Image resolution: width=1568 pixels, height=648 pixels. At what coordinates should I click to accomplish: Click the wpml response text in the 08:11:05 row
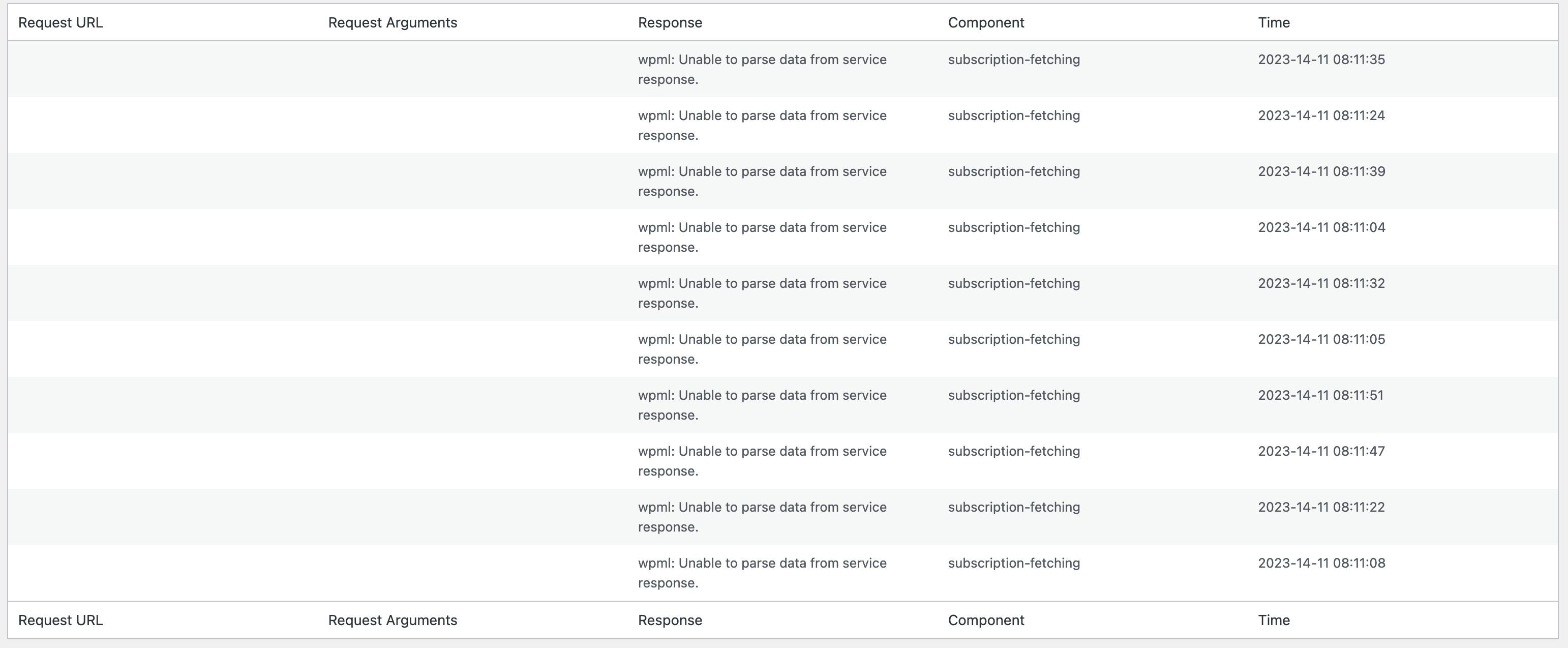(x=762, y=349)
